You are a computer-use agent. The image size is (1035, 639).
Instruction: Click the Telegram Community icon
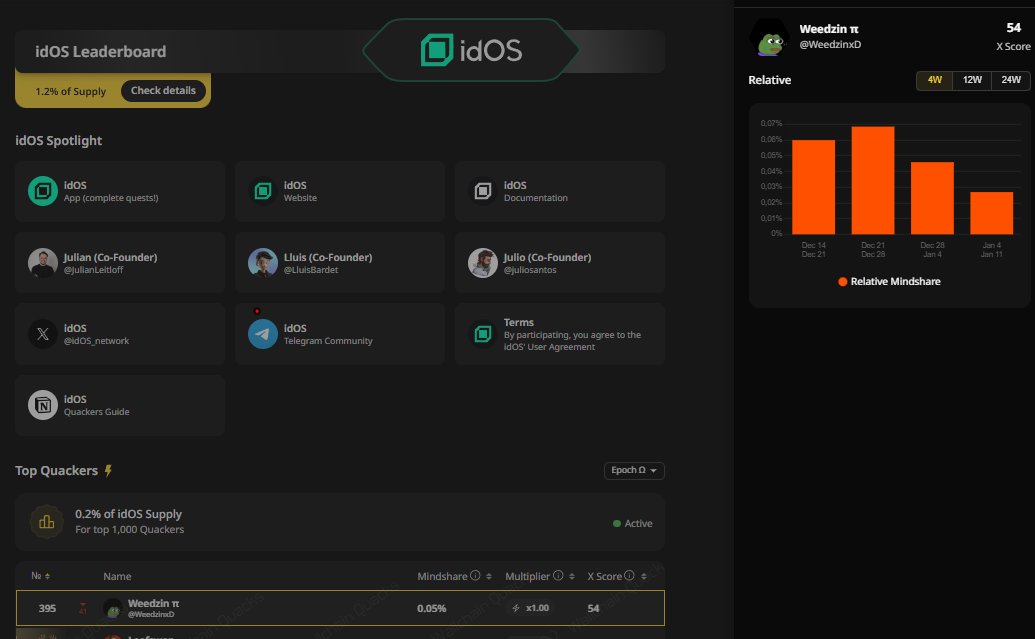pyautogui.click(x=263, y=334)
